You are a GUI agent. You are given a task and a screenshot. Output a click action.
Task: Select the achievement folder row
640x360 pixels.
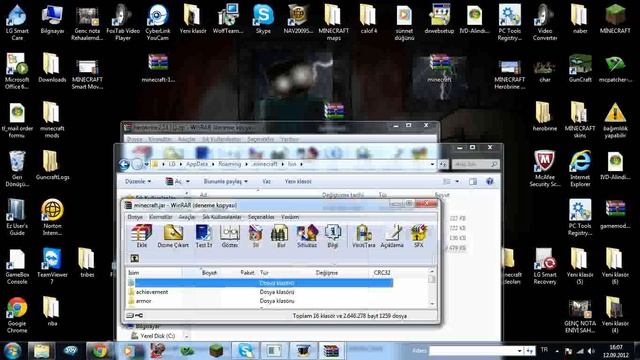click(x=260, y=292)
